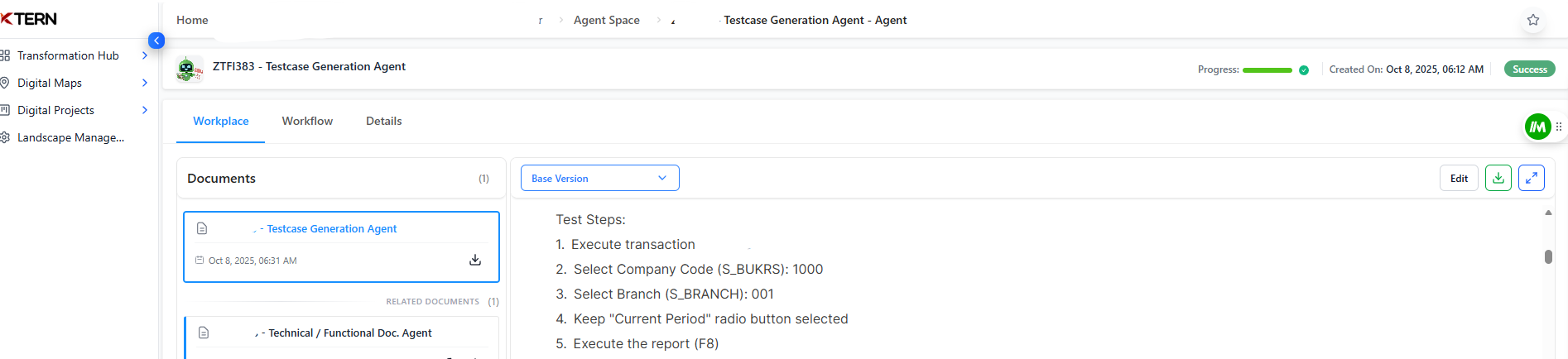The image size is (1568, 359).
Task: Switch to the Workflow tab
Action: tap(307, 121)
